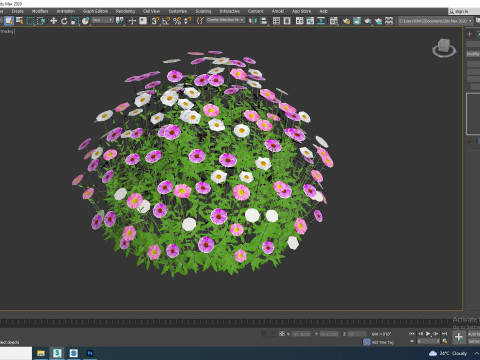This screenshot has width=480, height=360.
Task: Open the project folder path dropdown
Action: point(436,21)
